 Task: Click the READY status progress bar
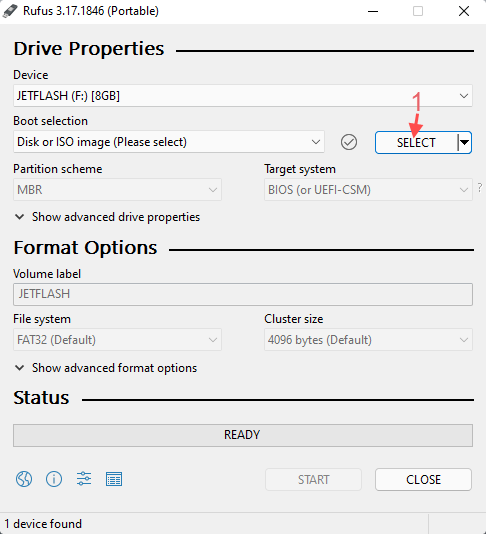[243, 435]
